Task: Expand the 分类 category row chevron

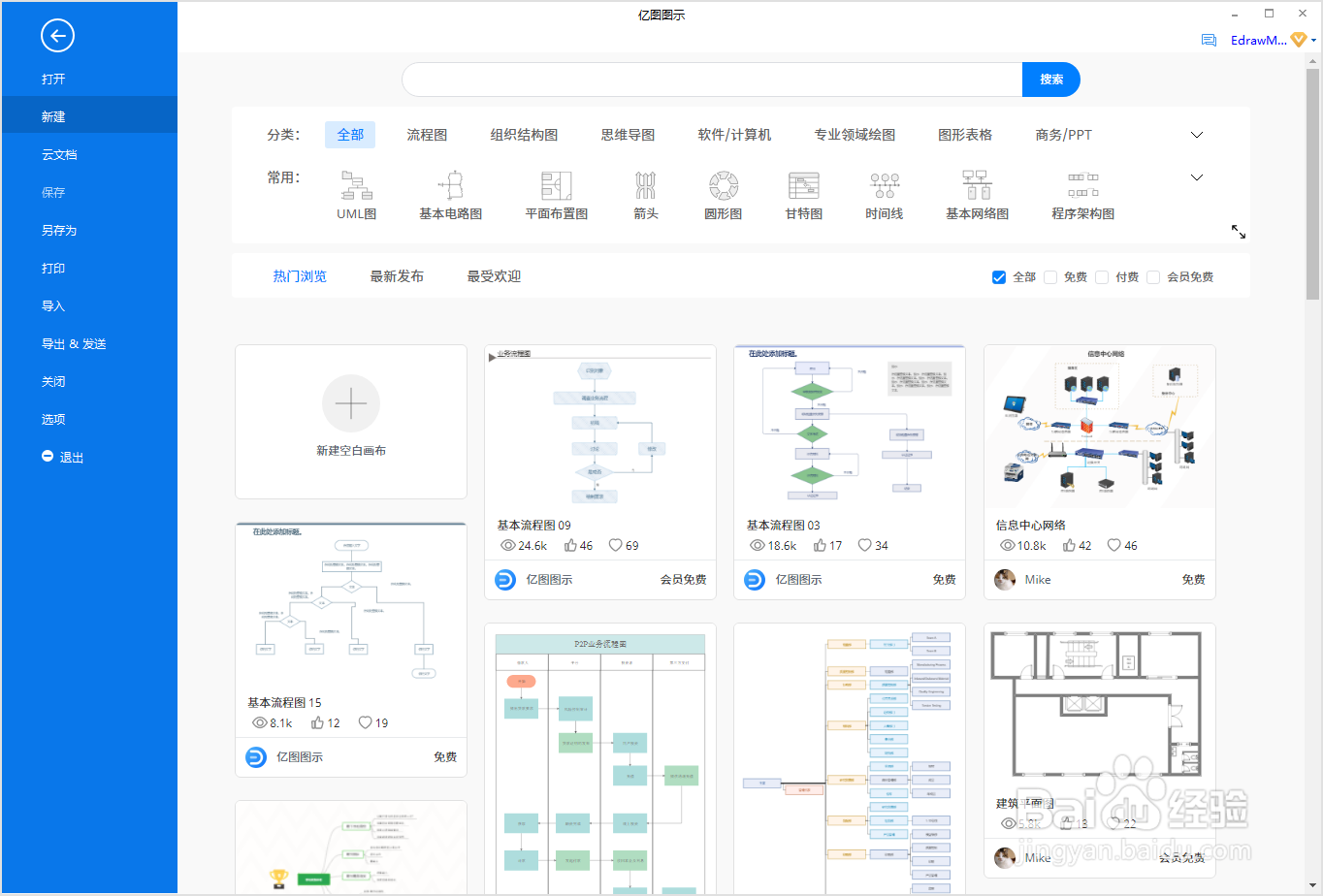Action: 1197,135
